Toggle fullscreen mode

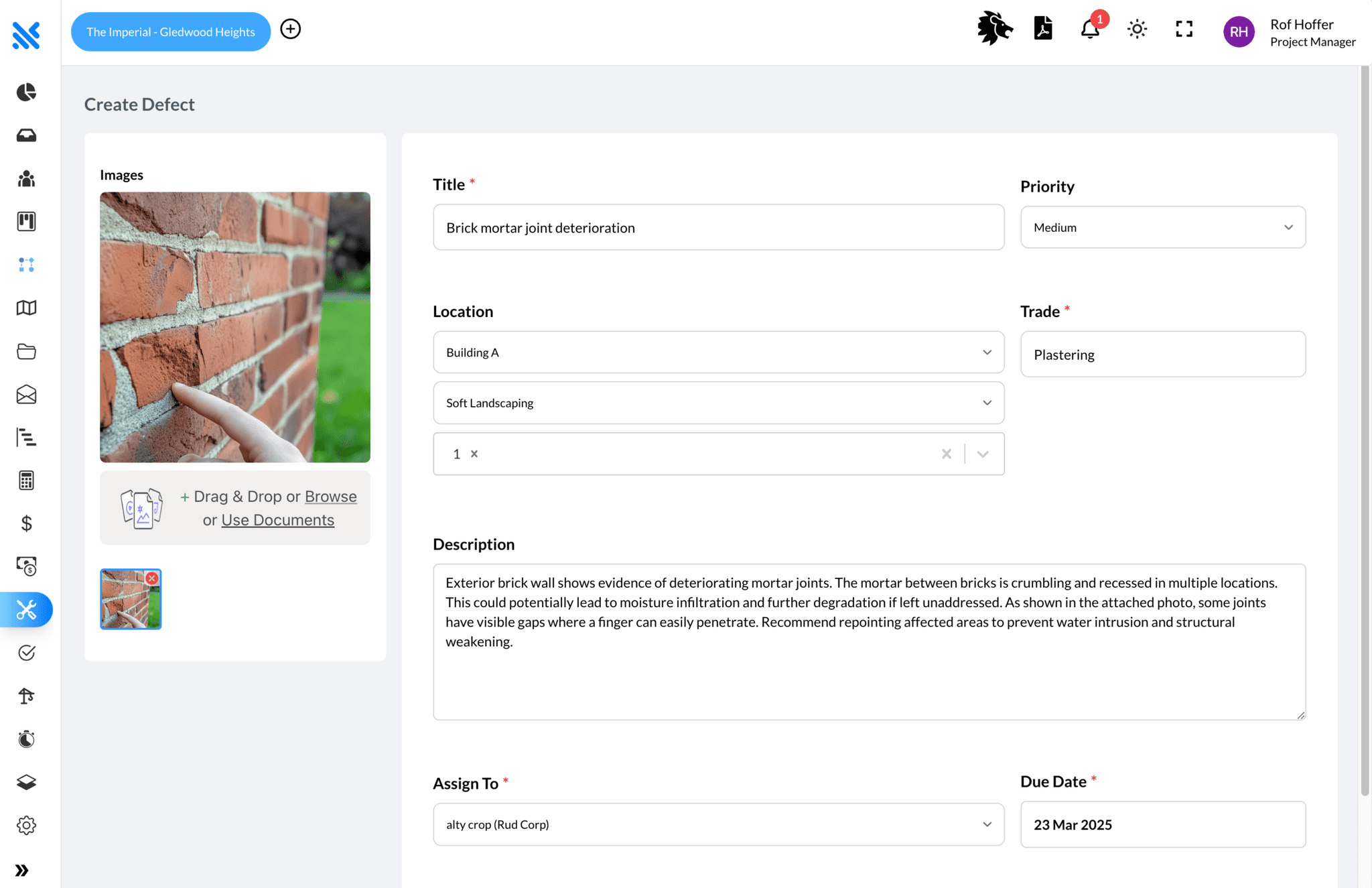tap(1184, 29)
